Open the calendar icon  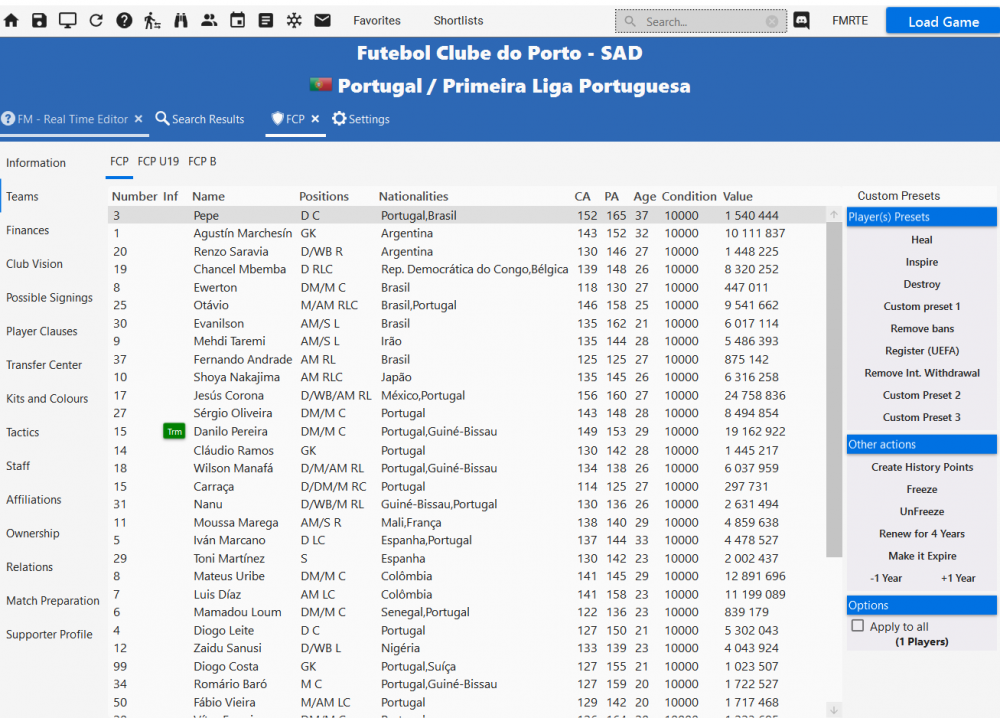point(237,20)
